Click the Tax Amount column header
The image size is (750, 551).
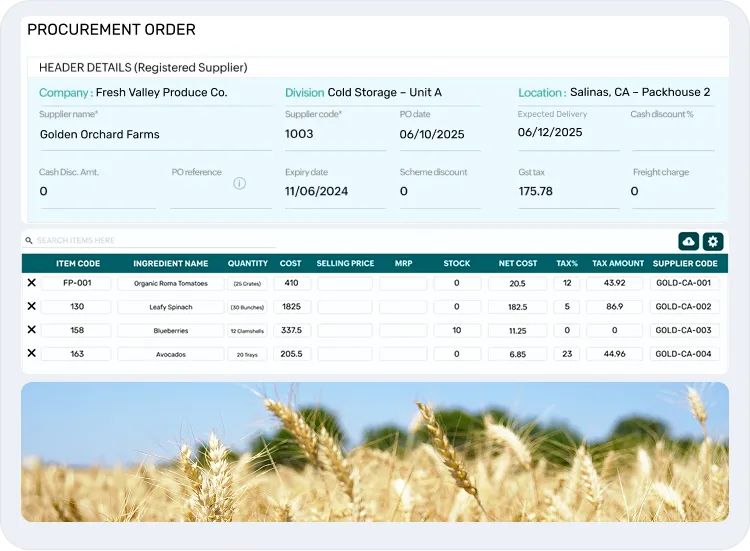click(618, 263)
